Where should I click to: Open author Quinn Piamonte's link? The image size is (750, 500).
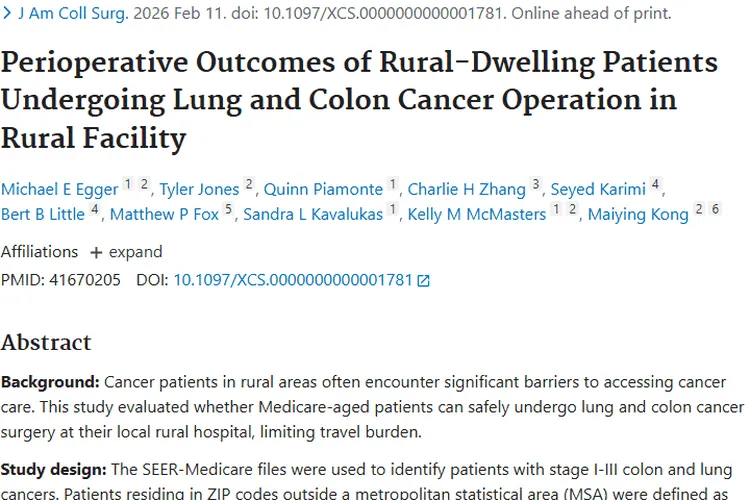[323, 189]
